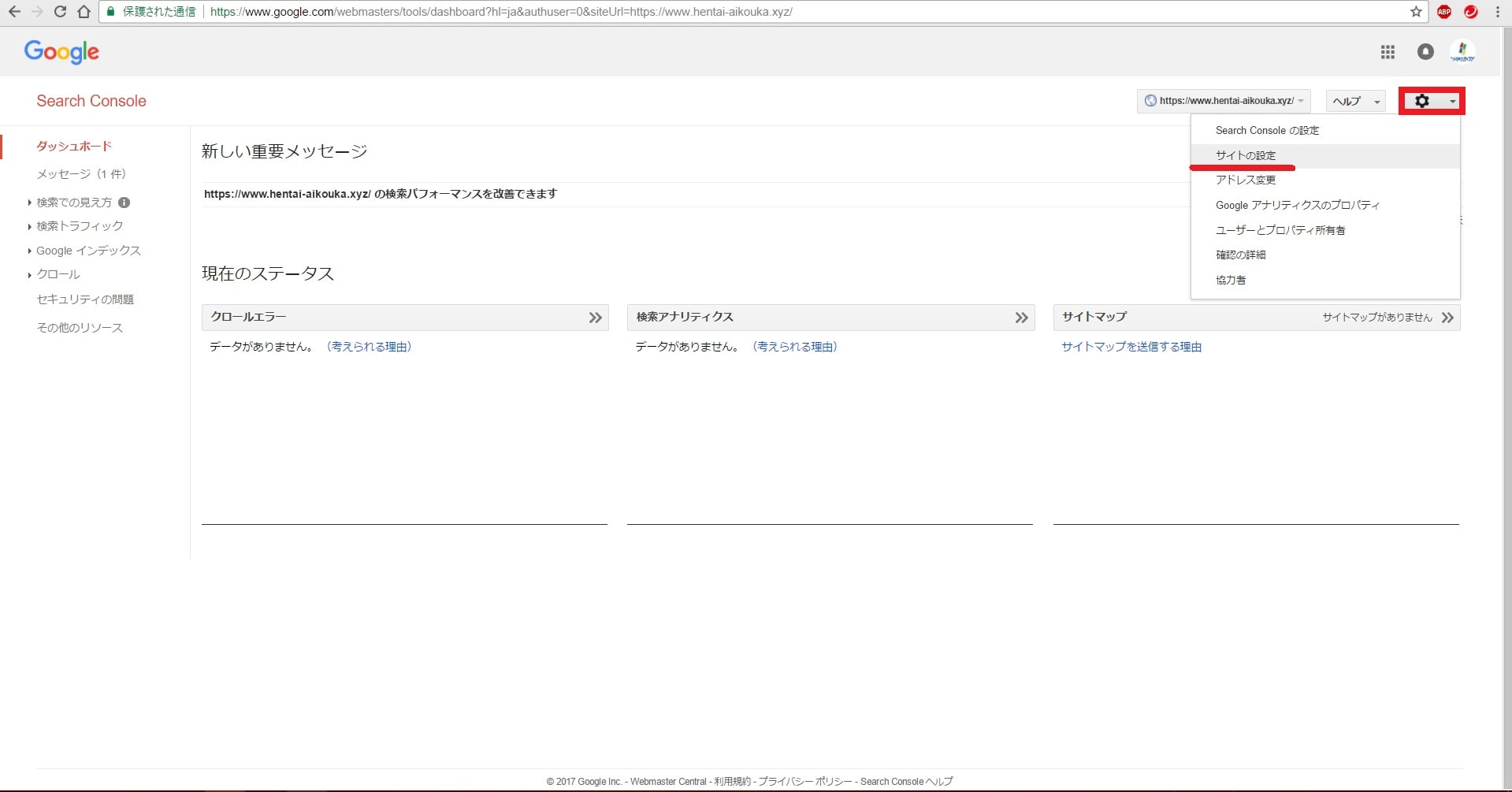Open セキュリティの問題 in sidebar
Screen dimensions: 1512x792
pos(85,299)
